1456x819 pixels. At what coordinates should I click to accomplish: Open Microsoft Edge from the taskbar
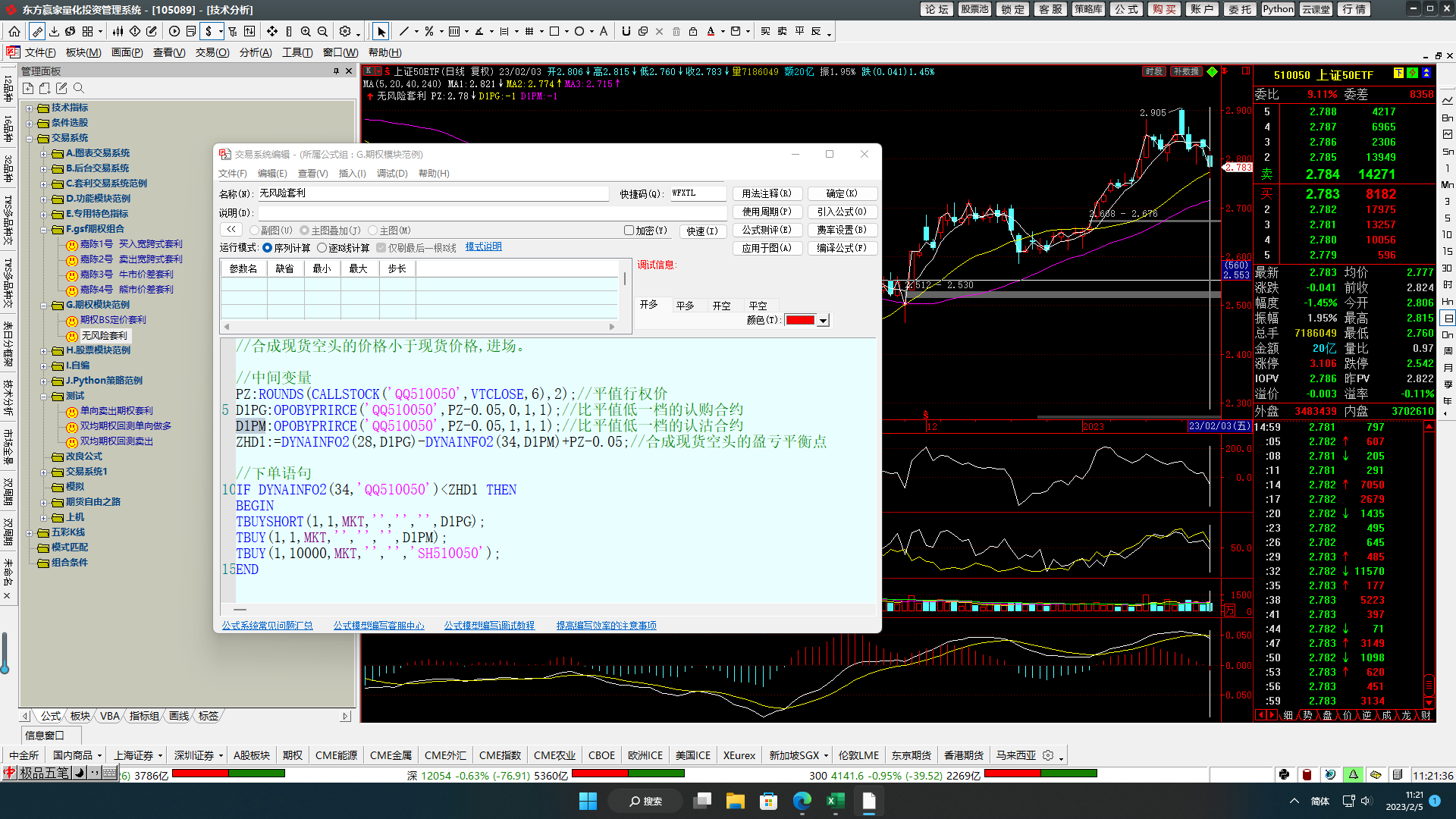pos(802,801)
